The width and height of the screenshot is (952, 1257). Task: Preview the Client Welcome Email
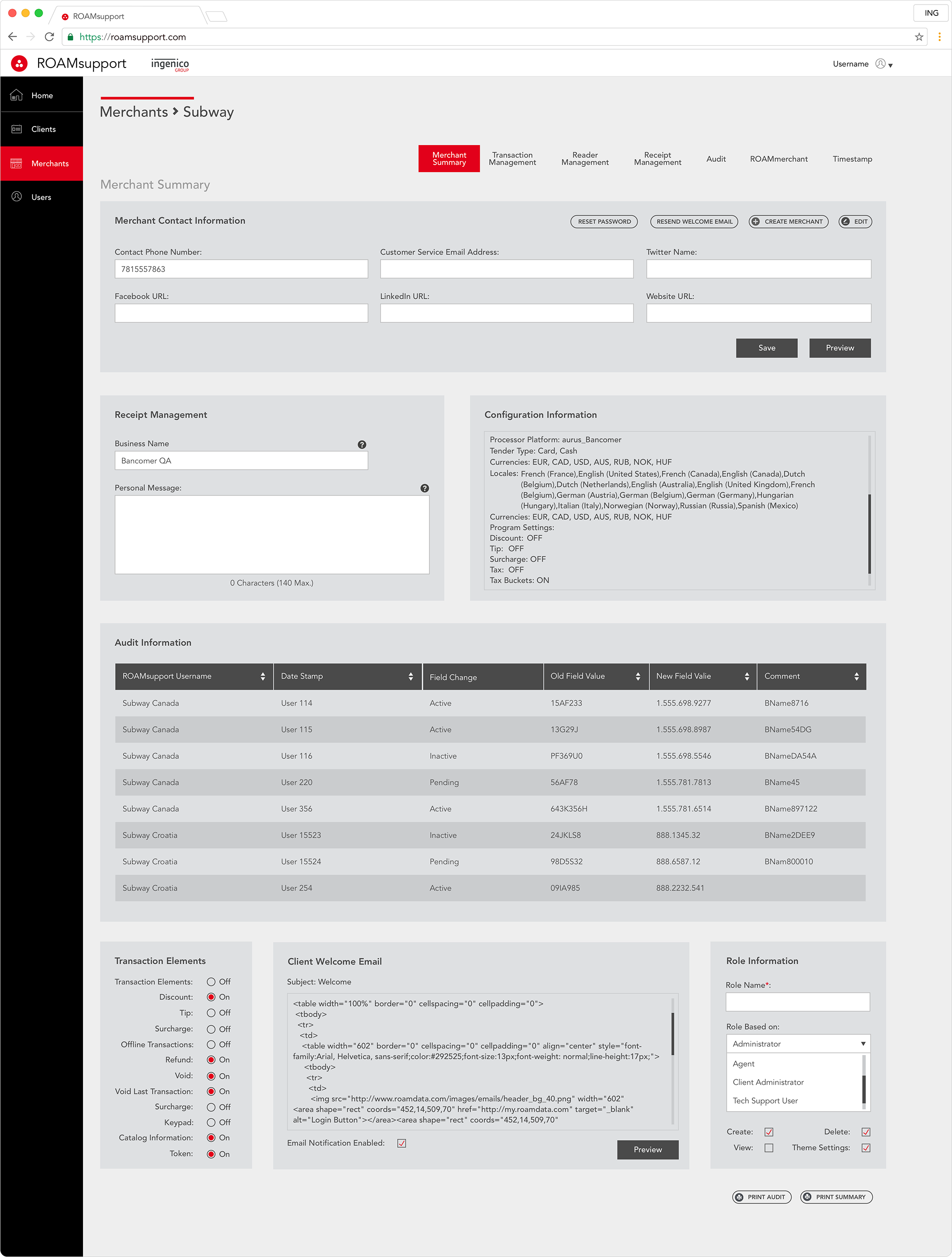(647, 1150)
